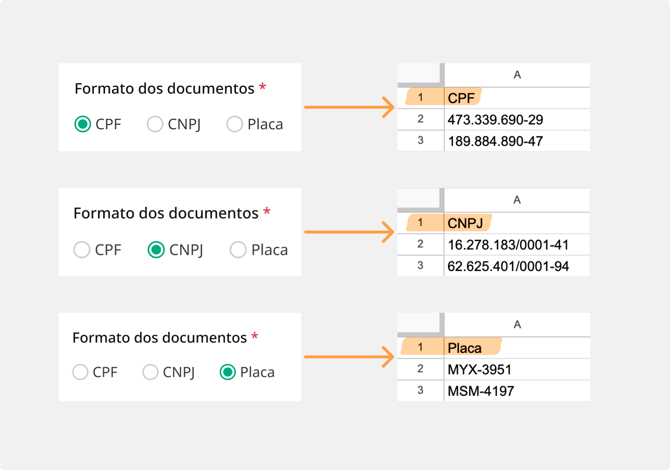Select CNPJ radio in the first form

coord(155,124)
